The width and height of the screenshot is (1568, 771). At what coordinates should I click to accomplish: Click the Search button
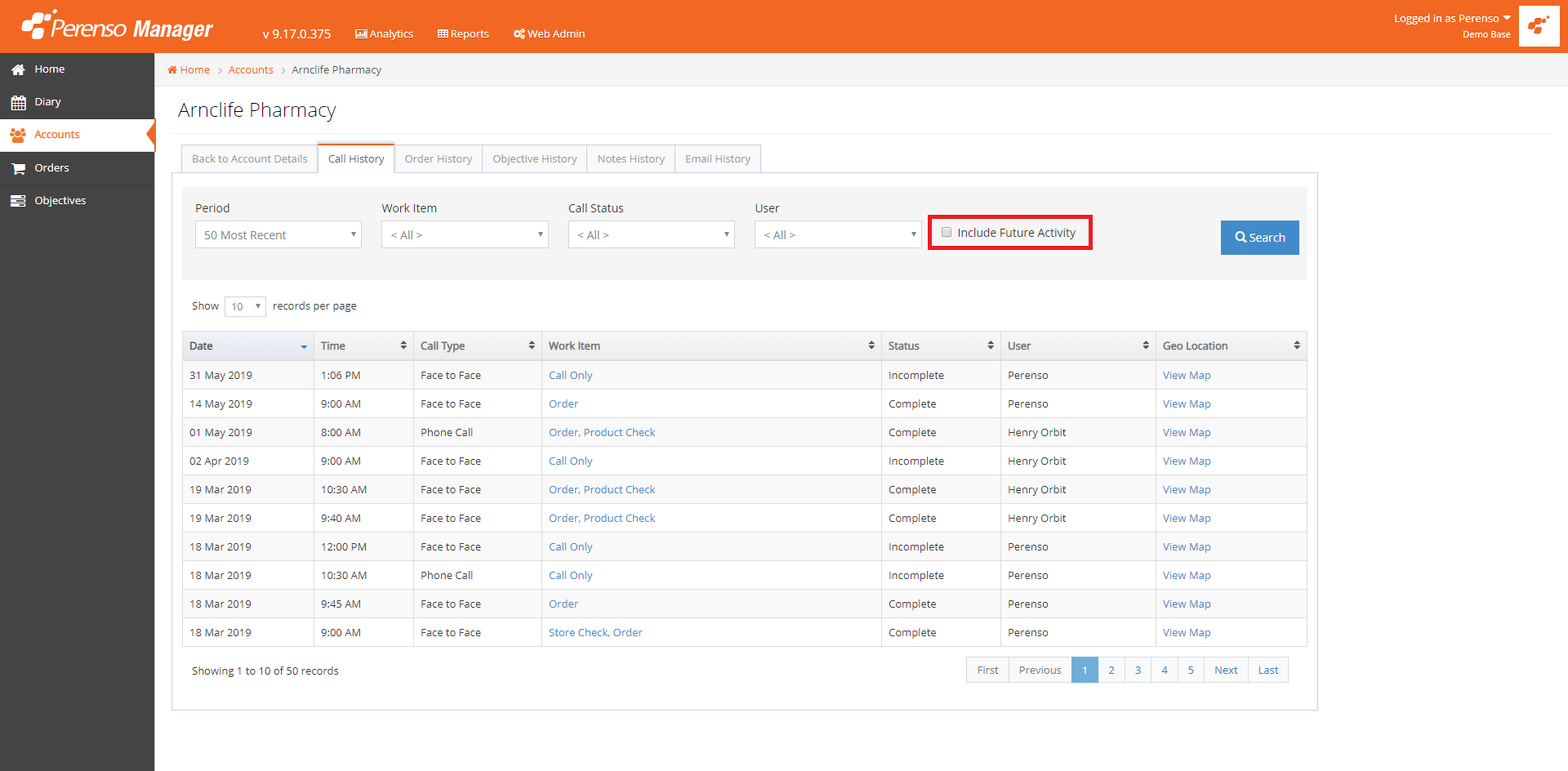(x=1260, y=238)
